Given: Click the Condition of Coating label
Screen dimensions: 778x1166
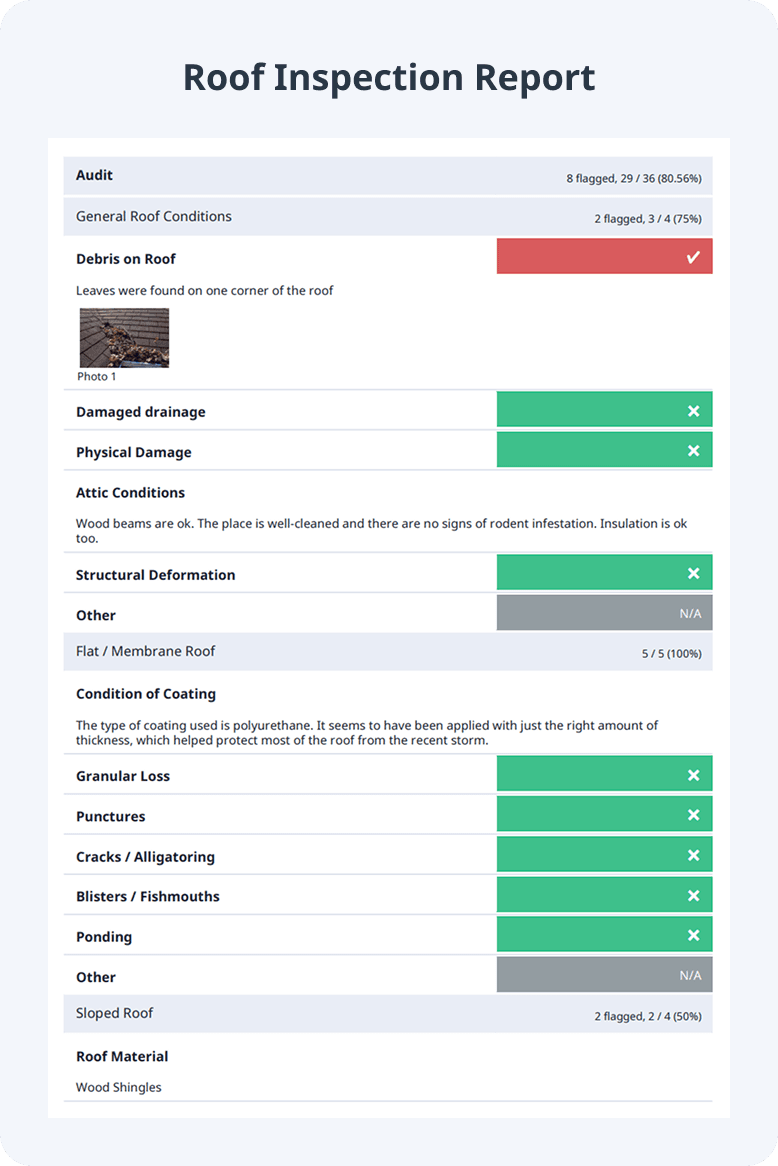Looking at the screenshot, I should click(146, 694).
